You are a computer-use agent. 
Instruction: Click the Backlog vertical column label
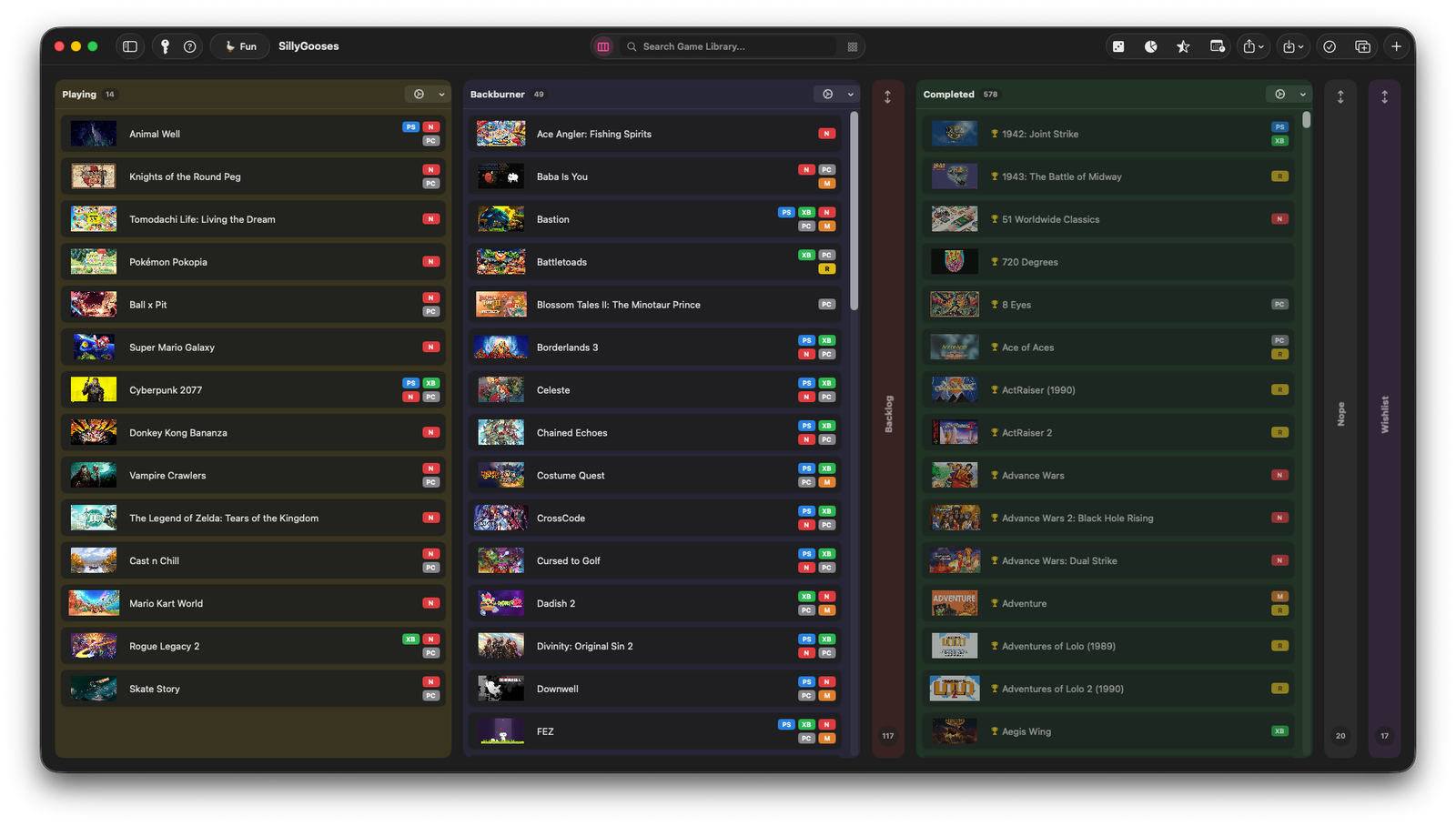[889, 414]
